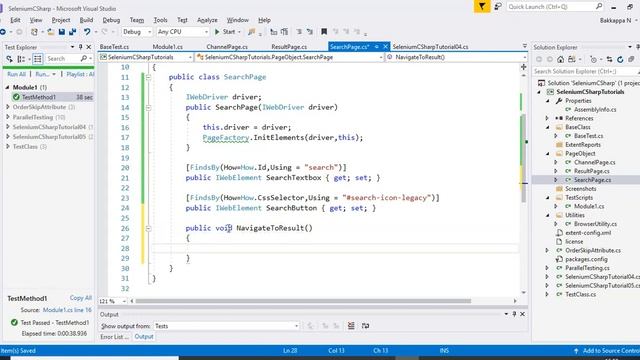640x360 pixels.
Task: Click the Refresh icon in Solution Explorer
Action: tap(620, 60)
